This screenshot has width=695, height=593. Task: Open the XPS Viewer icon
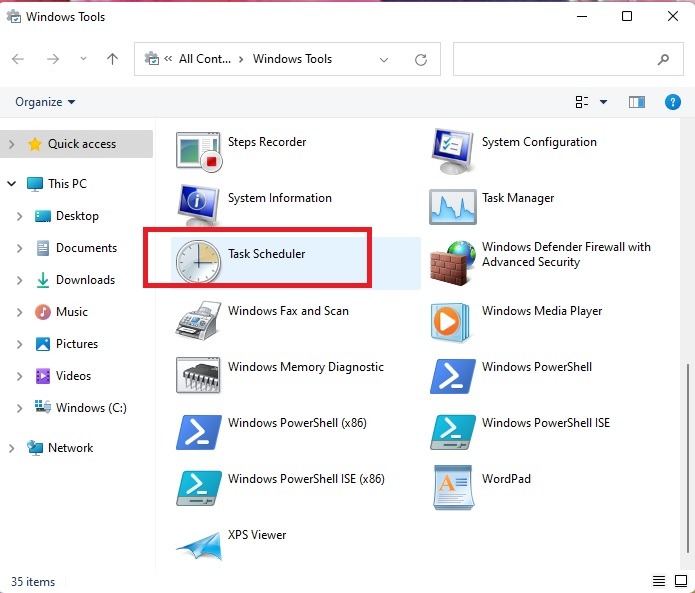[199, 545]
